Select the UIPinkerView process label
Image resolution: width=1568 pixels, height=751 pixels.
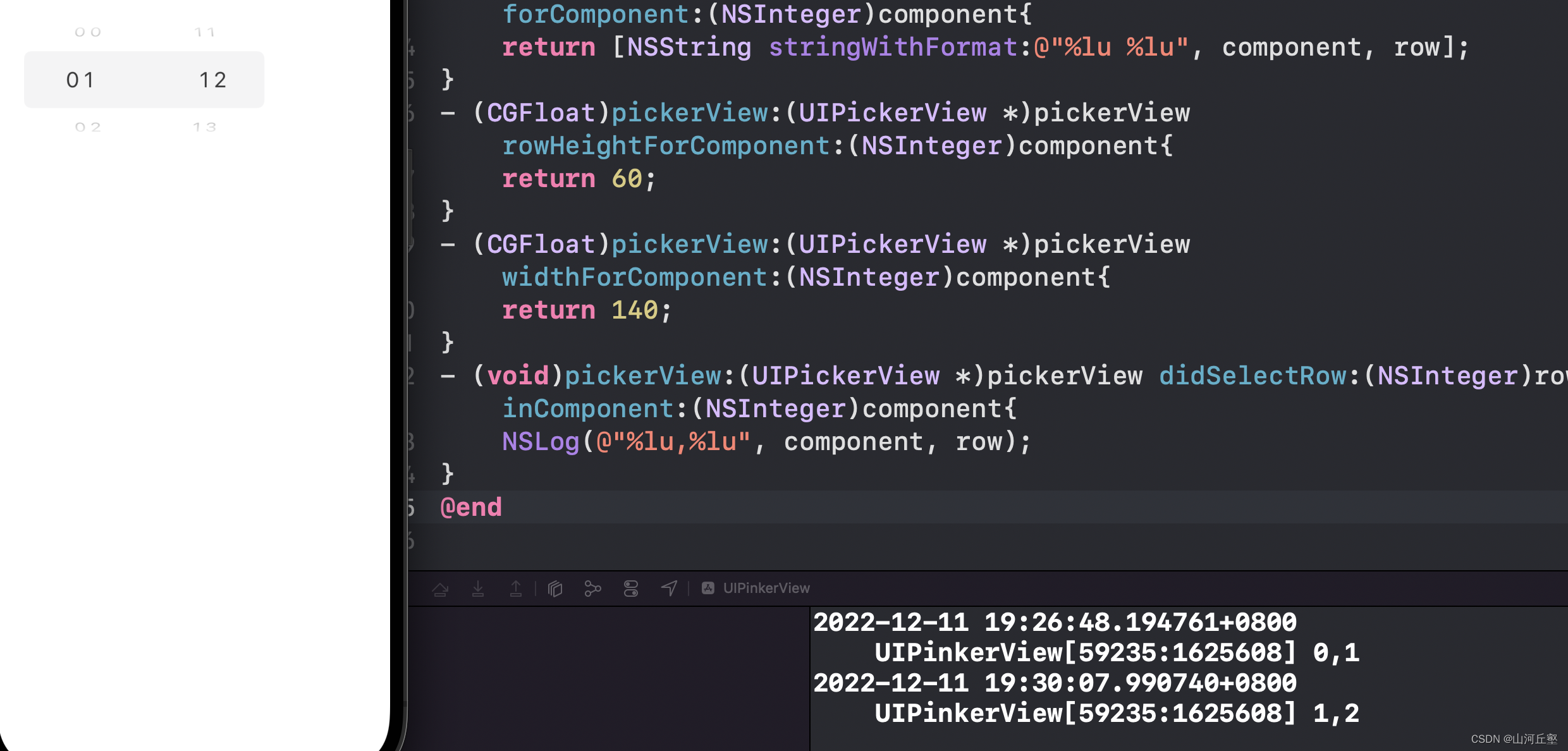(x=766, y=589)
